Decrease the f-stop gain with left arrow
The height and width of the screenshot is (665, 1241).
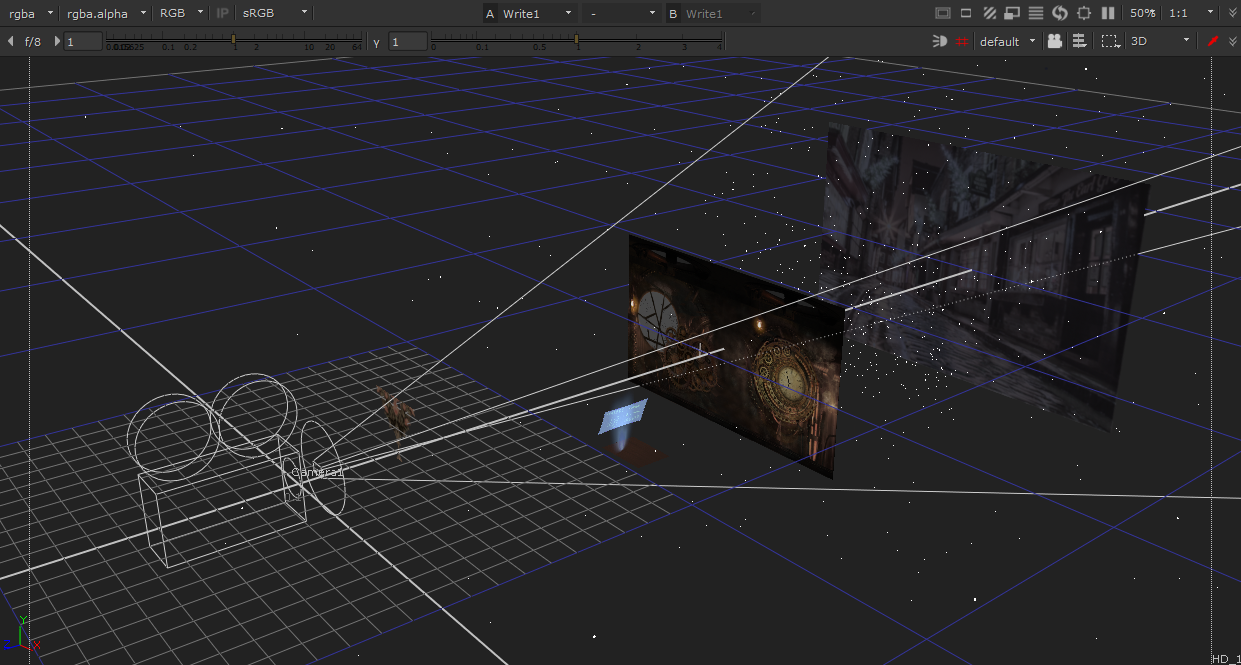click(x=10, y=42)
